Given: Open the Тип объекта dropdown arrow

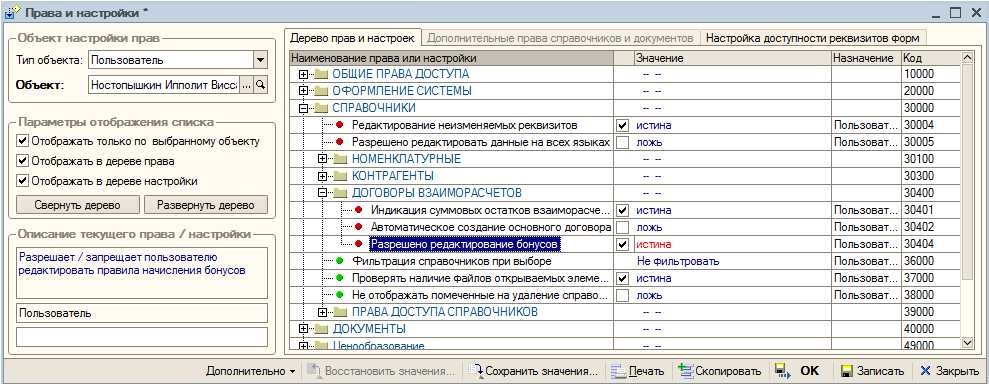Looking at the screenshot, I should click(x=260, y=61).
